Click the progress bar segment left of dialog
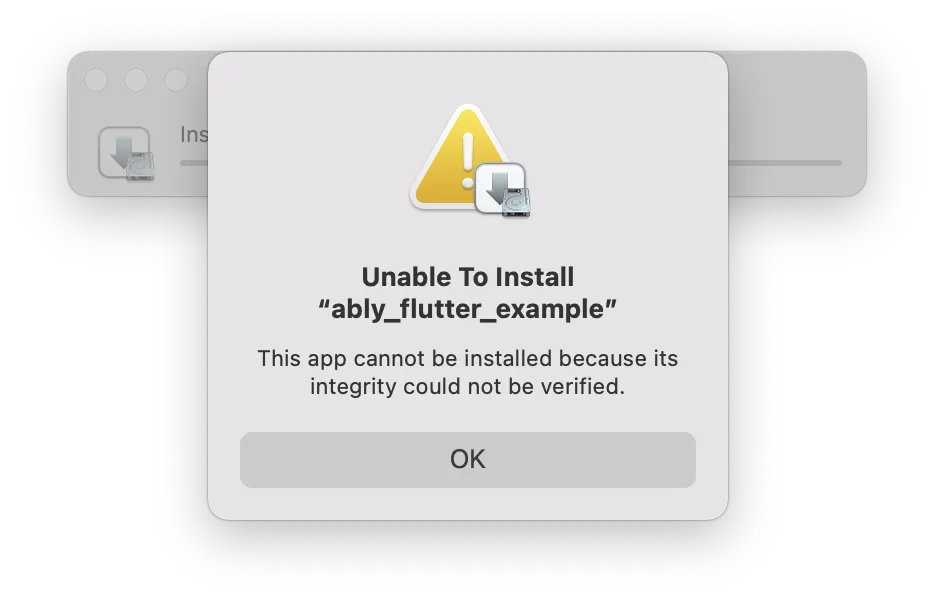 pos(194,163)
